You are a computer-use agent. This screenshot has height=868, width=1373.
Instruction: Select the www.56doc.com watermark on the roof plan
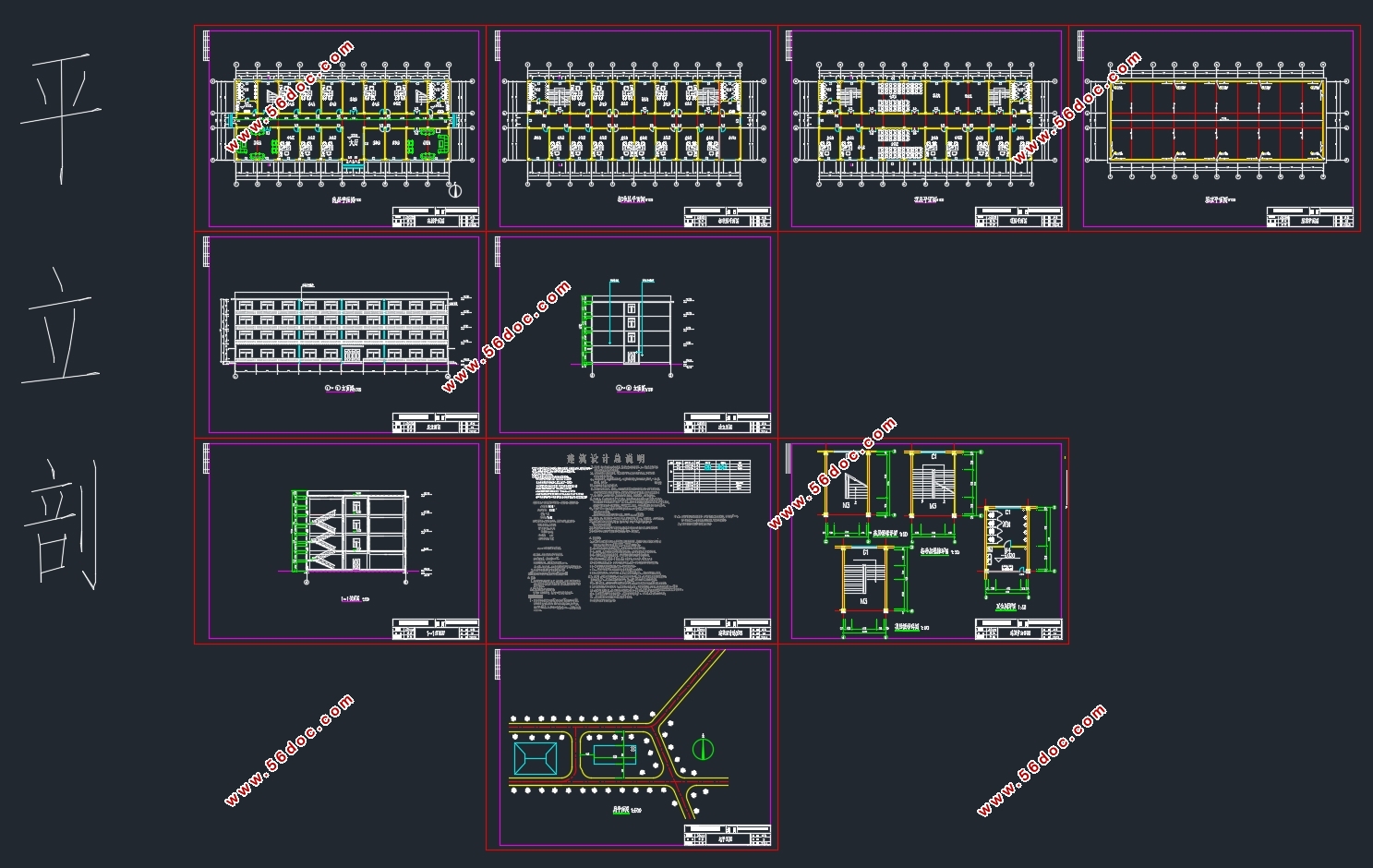[1078, 109]
